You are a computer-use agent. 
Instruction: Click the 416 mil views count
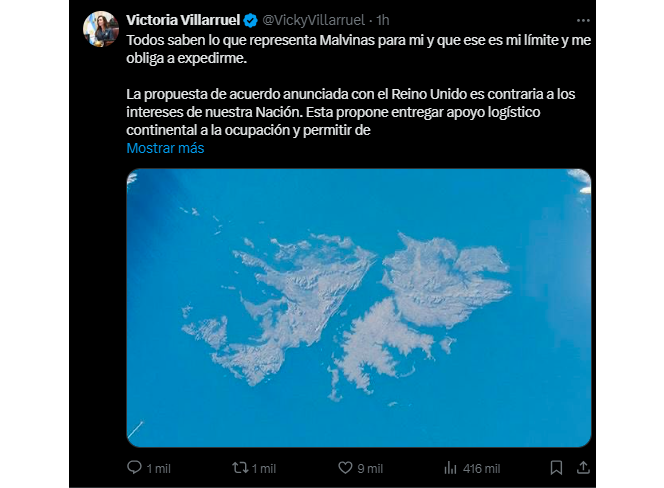pyautogui.click(x=481, y=469)
